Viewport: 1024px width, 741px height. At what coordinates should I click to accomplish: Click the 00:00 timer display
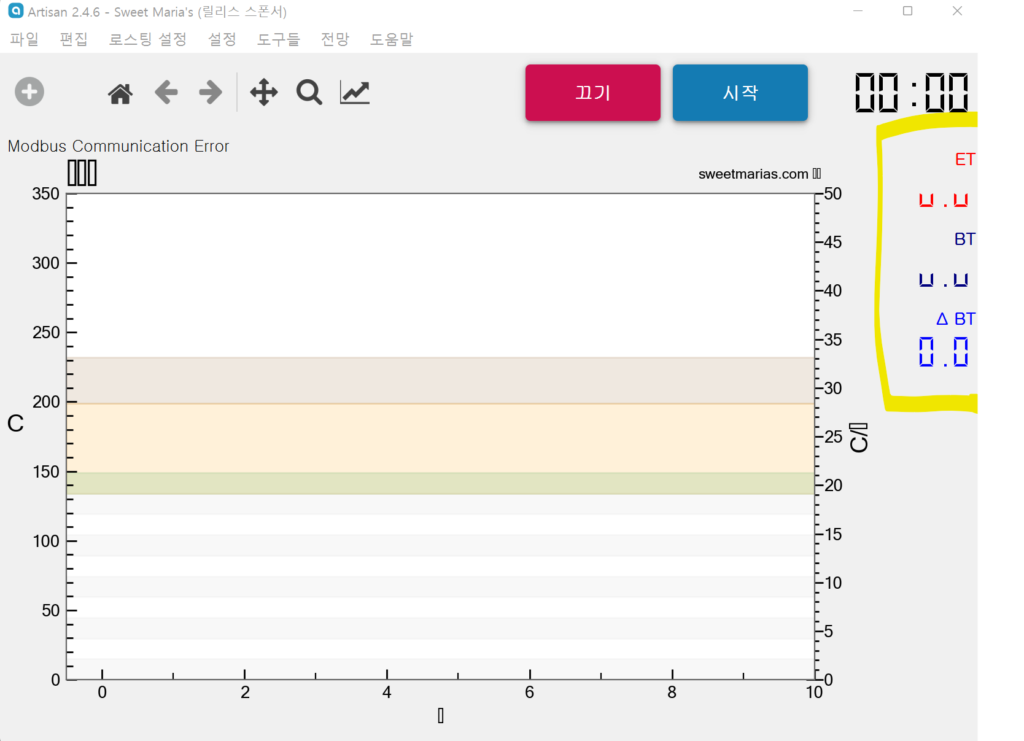(911, 93)
